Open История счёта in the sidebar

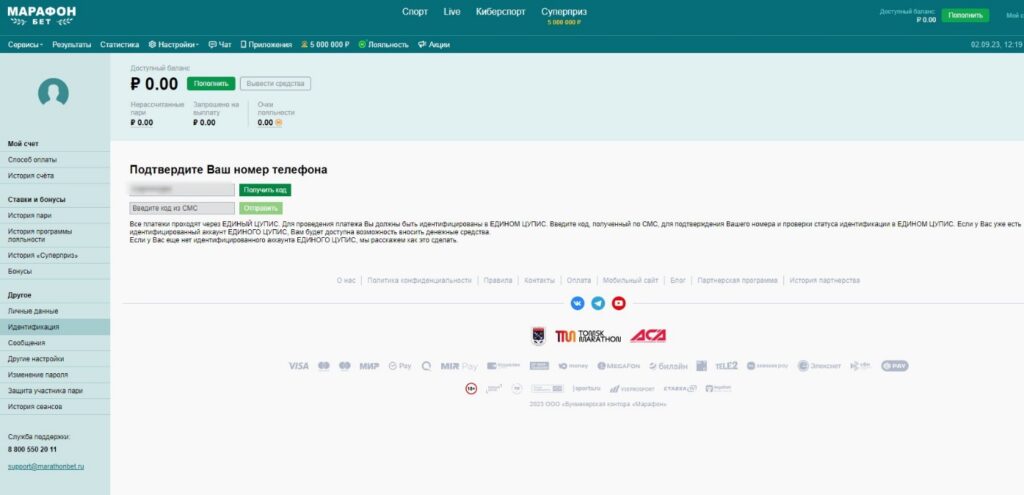click(x=55, y=176)
